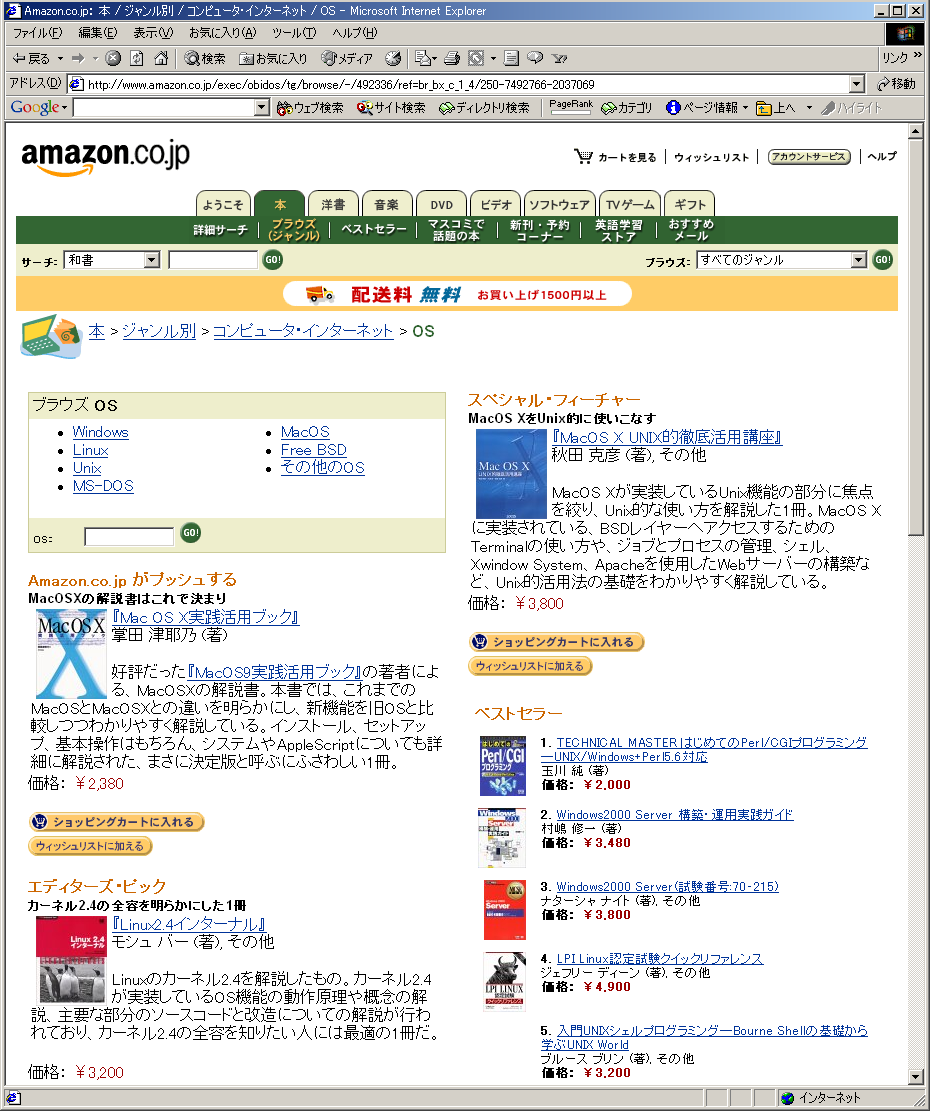Click the サーチ keyword text field
Screen dimensions: 930x1111
[x=213, y=260]
